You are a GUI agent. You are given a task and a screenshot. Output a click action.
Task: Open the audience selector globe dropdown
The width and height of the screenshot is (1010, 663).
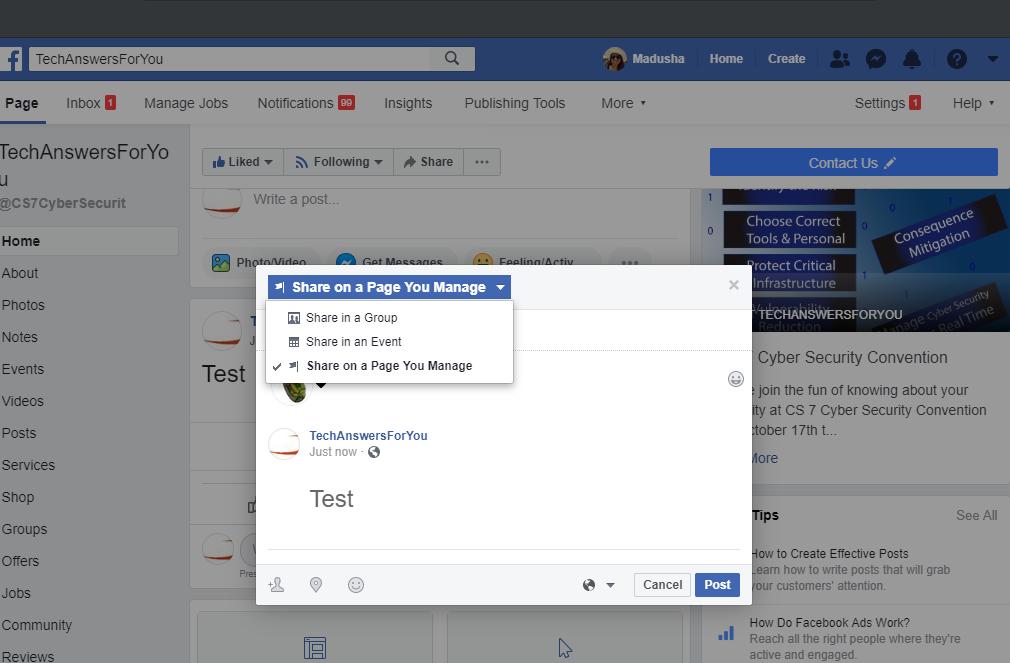pyautogui.click(x=598, y=585)
